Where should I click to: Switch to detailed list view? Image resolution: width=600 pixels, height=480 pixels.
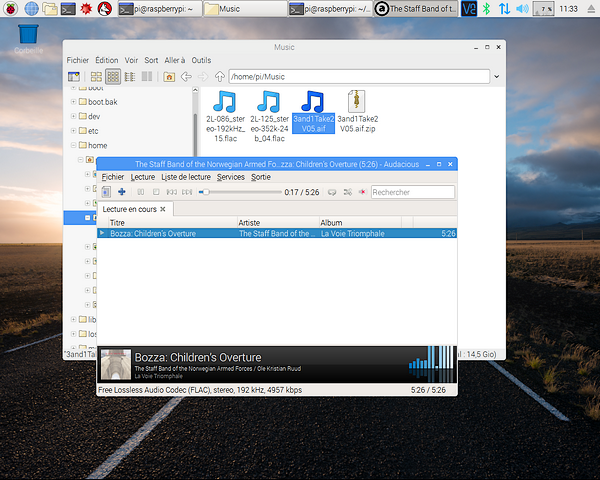pos(130,77)
